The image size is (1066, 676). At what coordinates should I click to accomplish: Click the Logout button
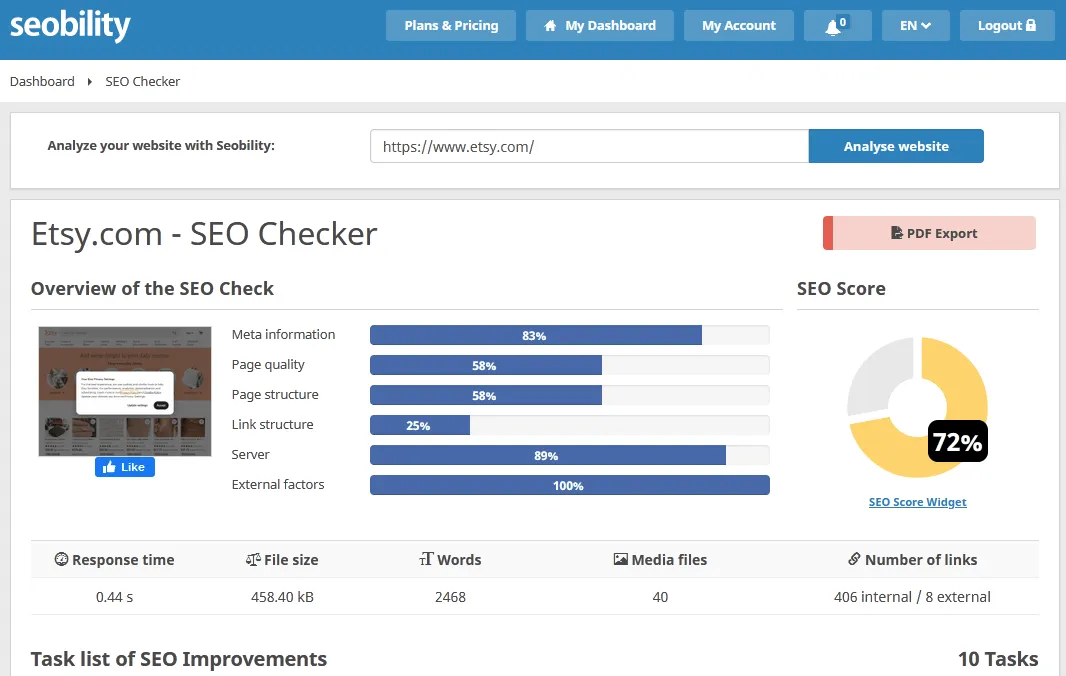(1006, 26)
